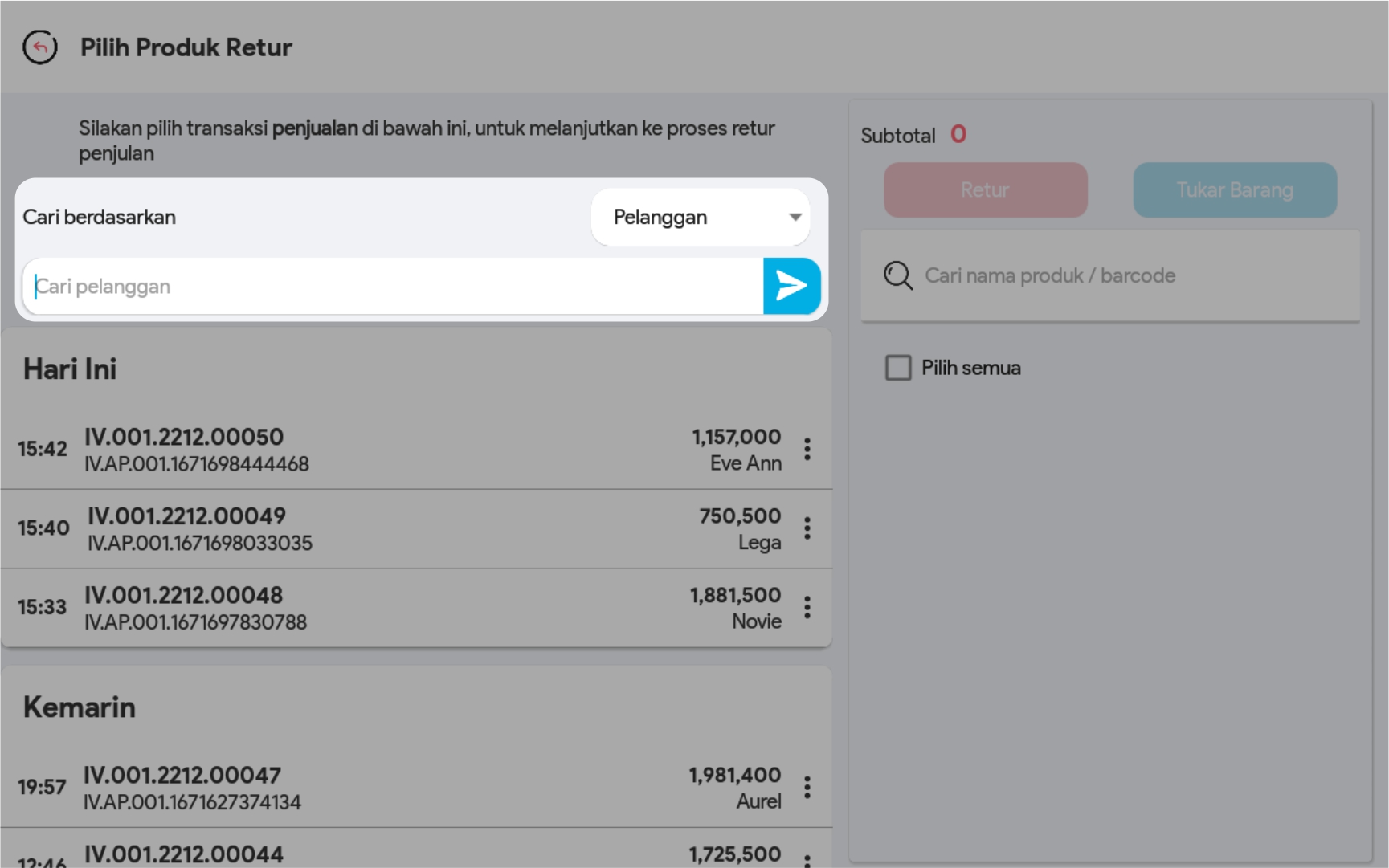Screen dimensions: 1389x868
Task: Open options menu for invoice IV.001.2212.00049
Action: click(807, 528)
